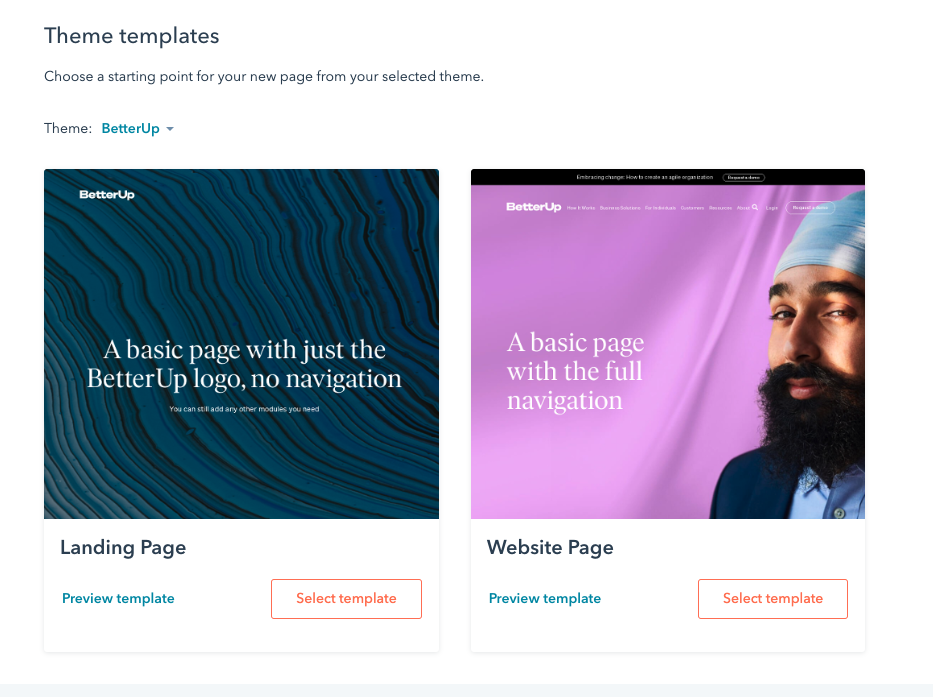Click 'For Individuals' in preview navigation
The width and height of the screenshot is (933, 697).
coord(660,208)
